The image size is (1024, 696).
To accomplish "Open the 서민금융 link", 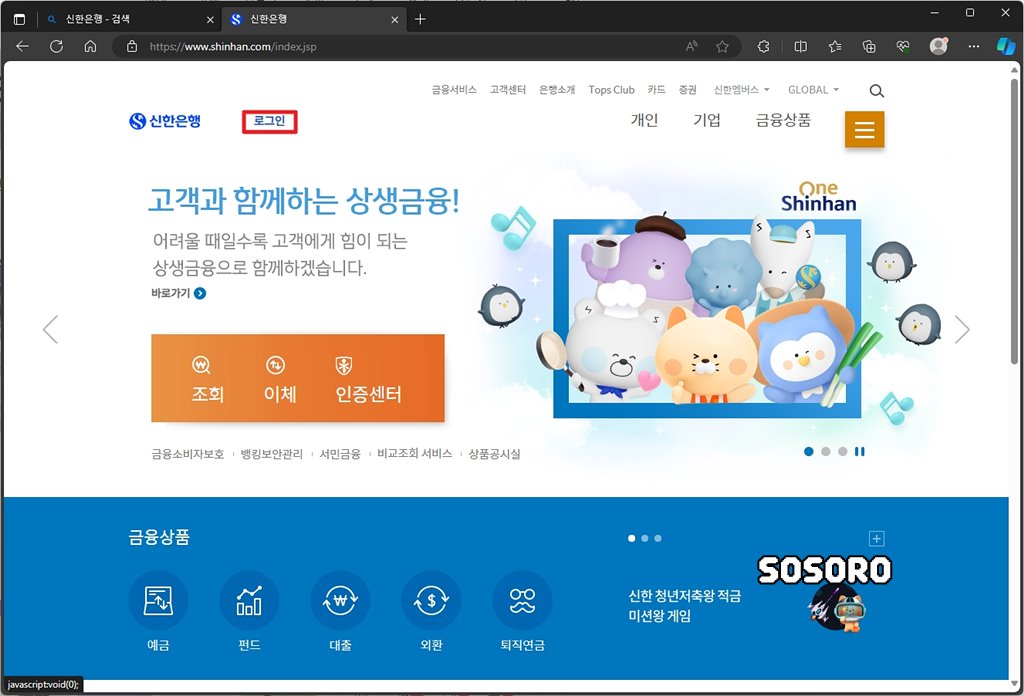I will click(x=340, y=454).
